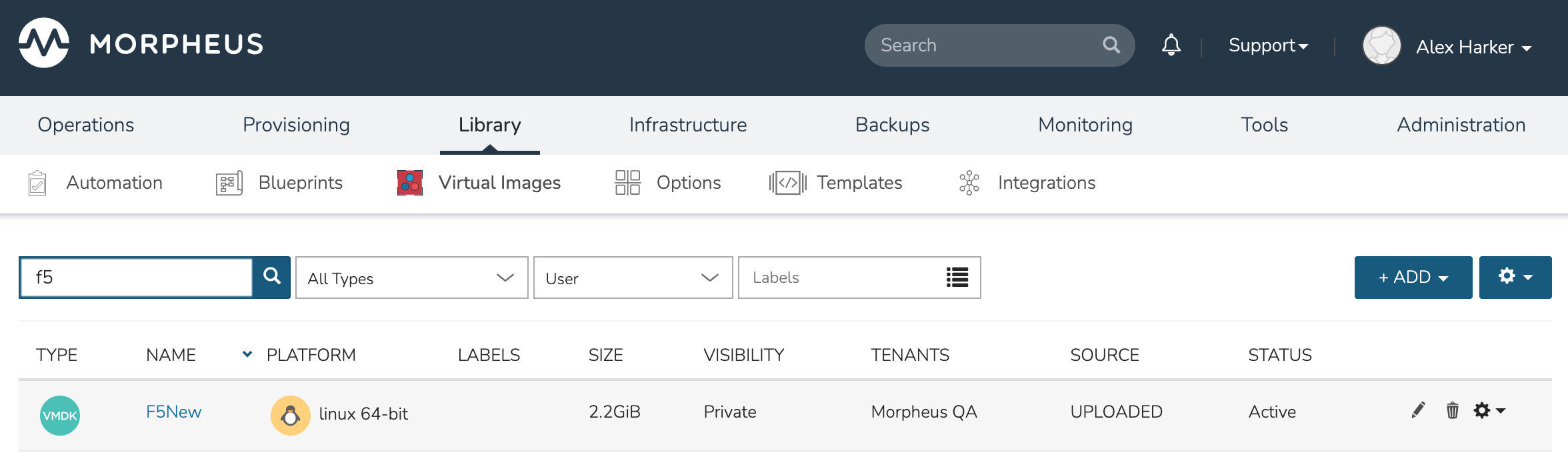Screen dimensions: 1568x467
Task: Click the + ADD button
Action: tap(1413, 278)
